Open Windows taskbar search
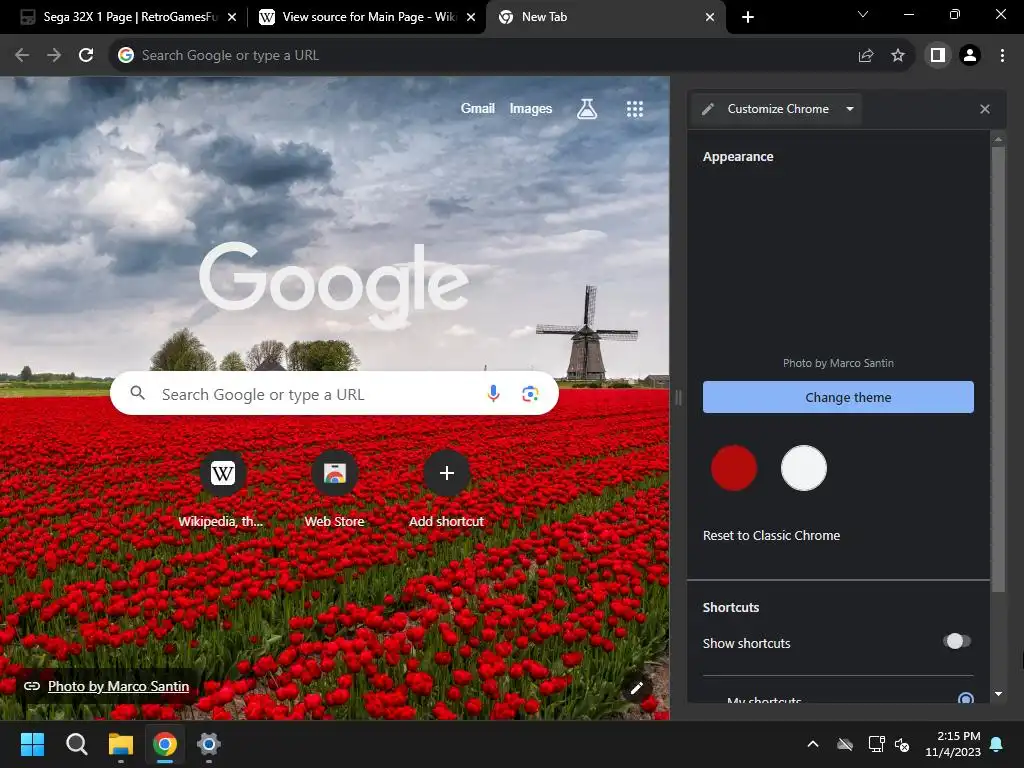Viewport: 1024px width, 768px height. click(x=76, y=744)
